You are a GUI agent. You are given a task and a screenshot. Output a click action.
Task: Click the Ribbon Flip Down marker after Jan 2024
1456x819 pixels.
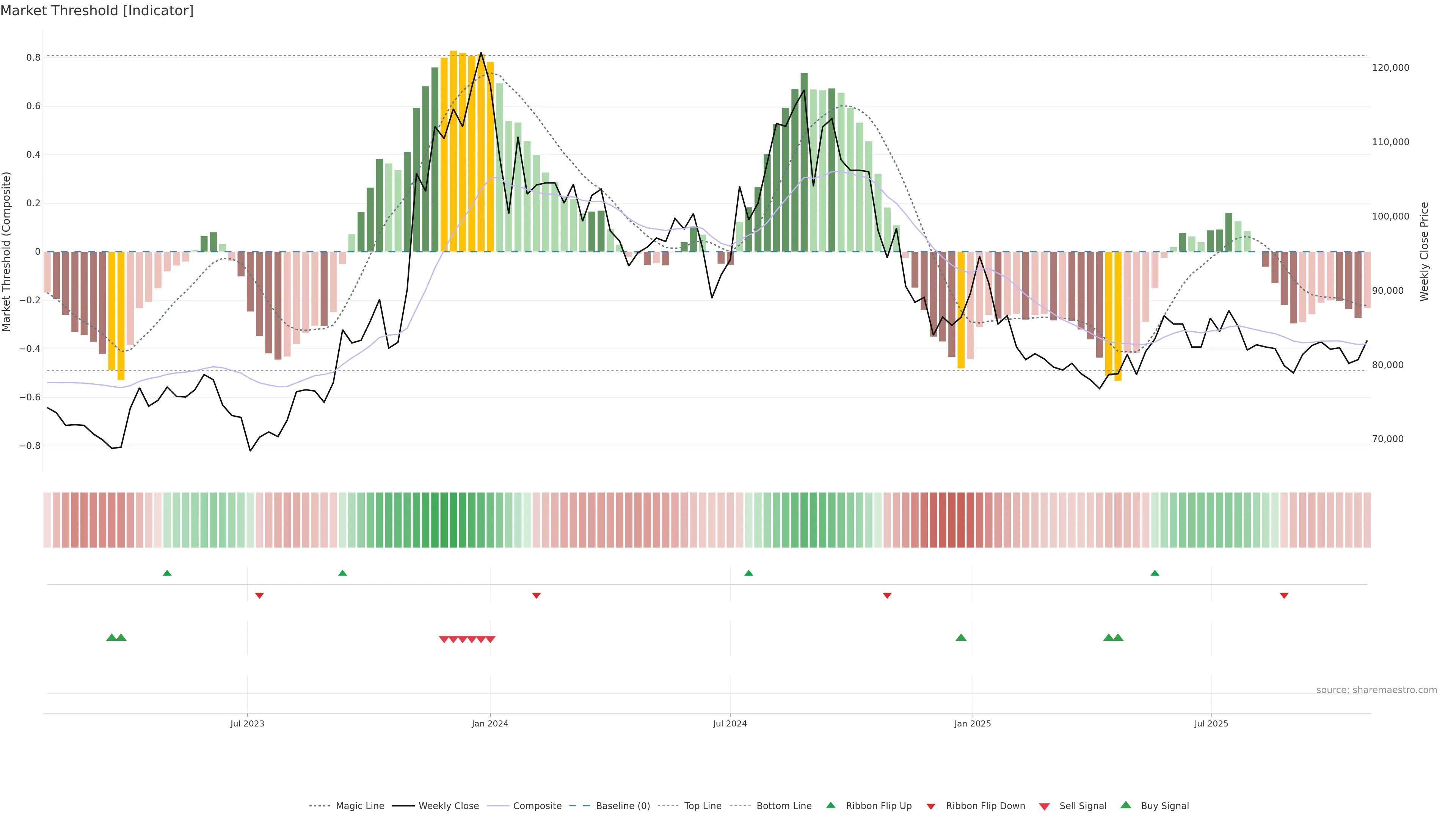[x=537, y=595]
